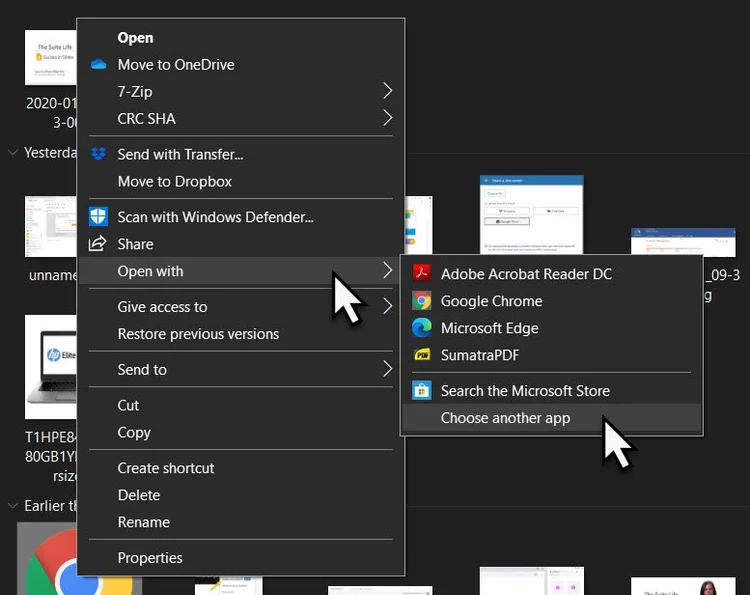The width and height of the screenshot is (750, 595).
Task: Choose Delete from the menu
Action: tap(241, 495)
